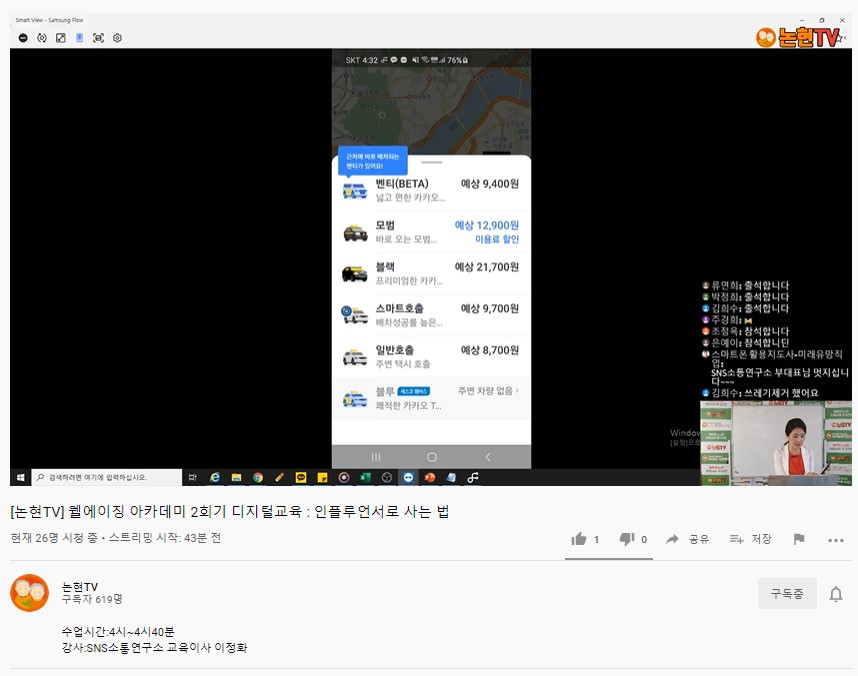Tap the phone home navigation icon
Viewport: 858px width, 676px height.
pyautogui.click(x=432, y=457)
